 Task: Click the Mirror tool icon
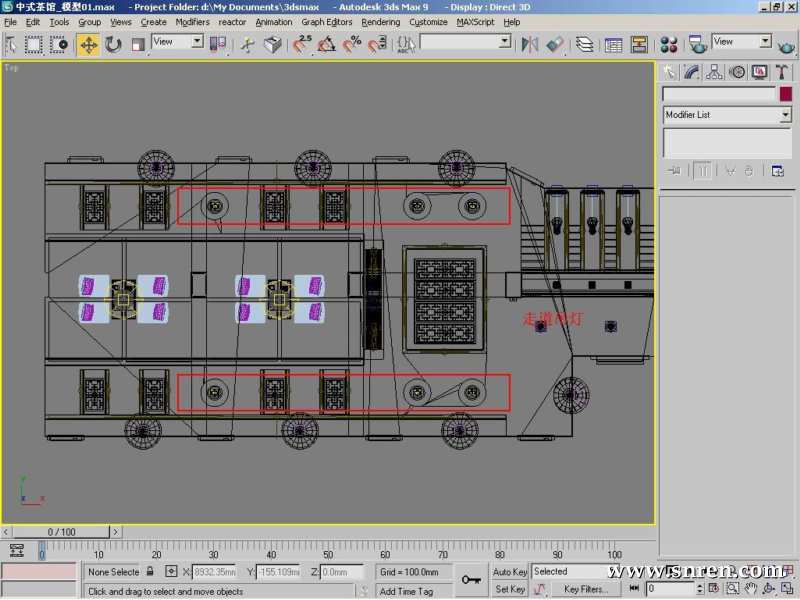pos(530,45)
